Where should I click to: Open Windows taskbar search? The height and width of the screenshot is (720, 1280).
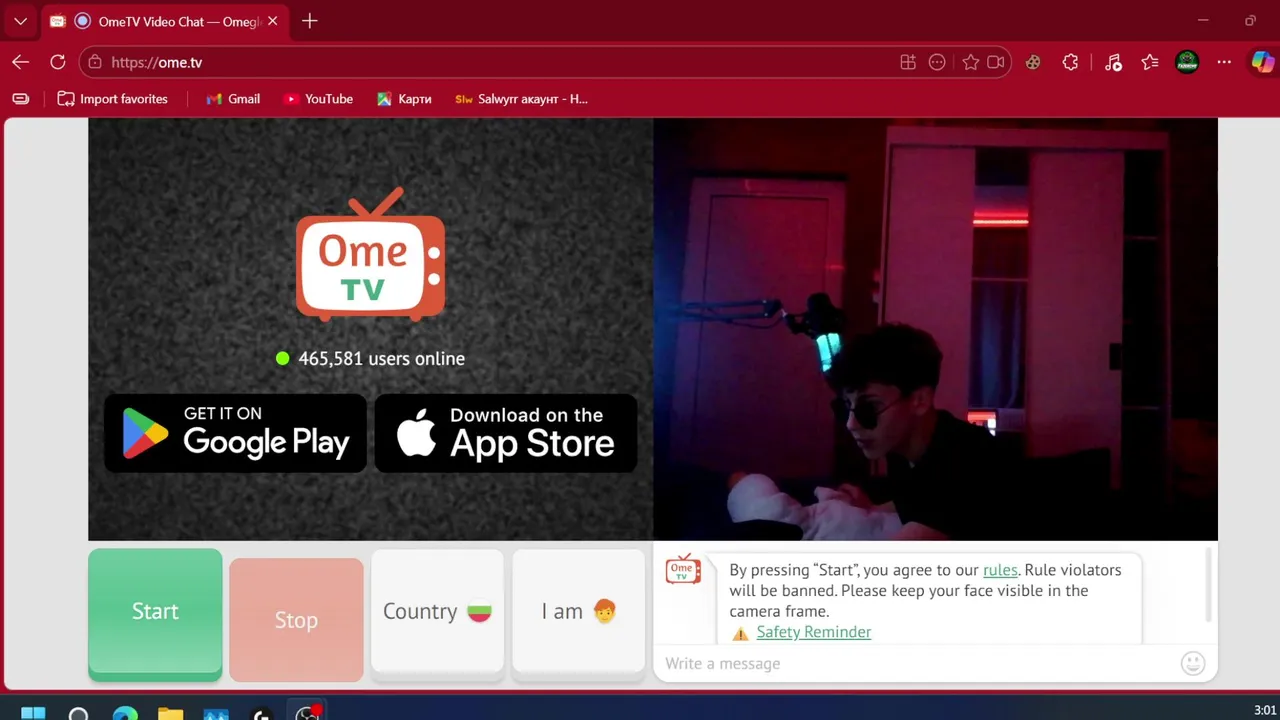(x=78, y=713)
